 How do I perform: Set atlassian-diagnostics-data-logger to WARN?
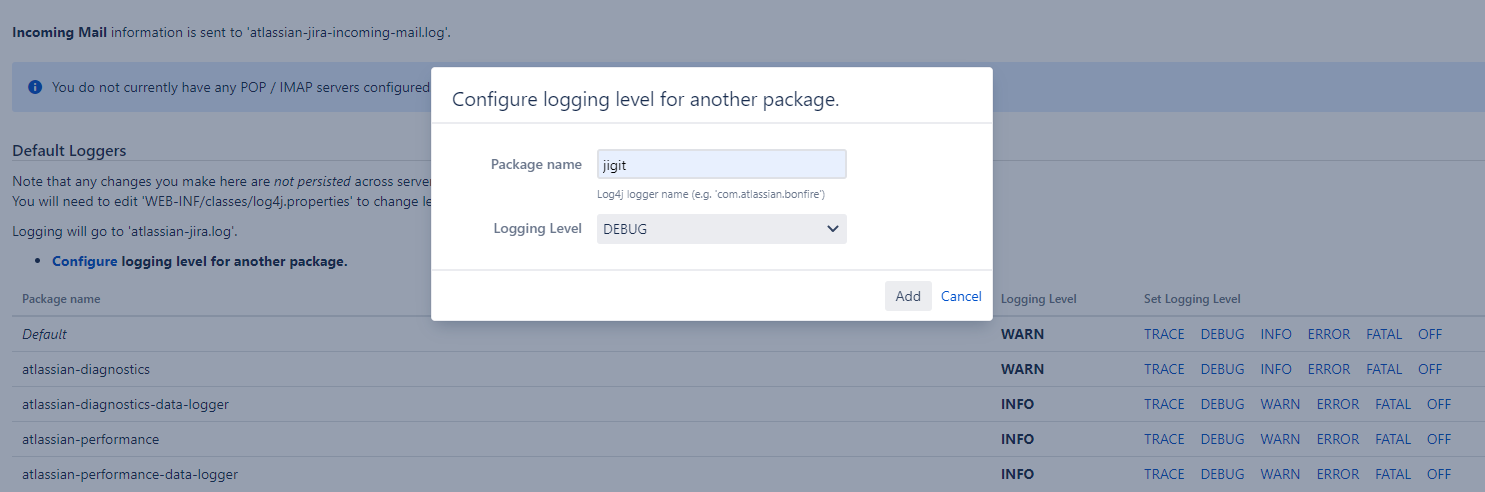click(1280, 404)
